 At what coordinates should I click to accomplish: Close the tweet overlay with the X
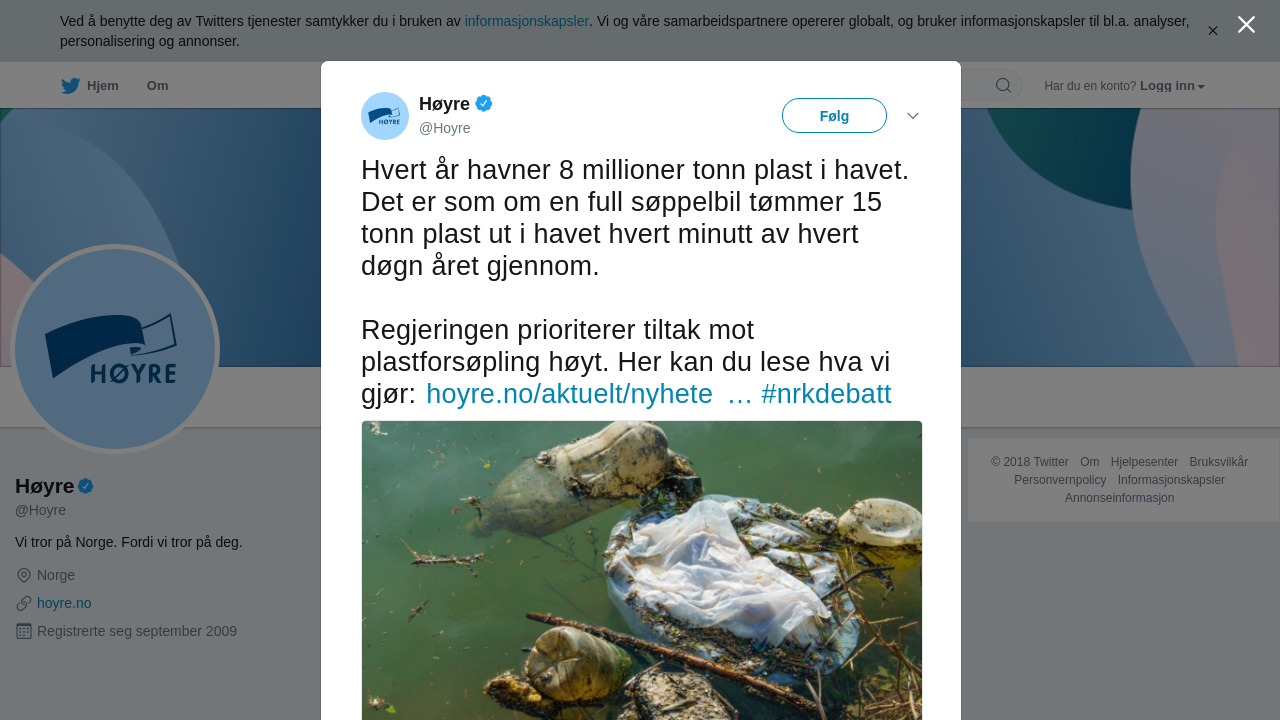coord(1246,24)
